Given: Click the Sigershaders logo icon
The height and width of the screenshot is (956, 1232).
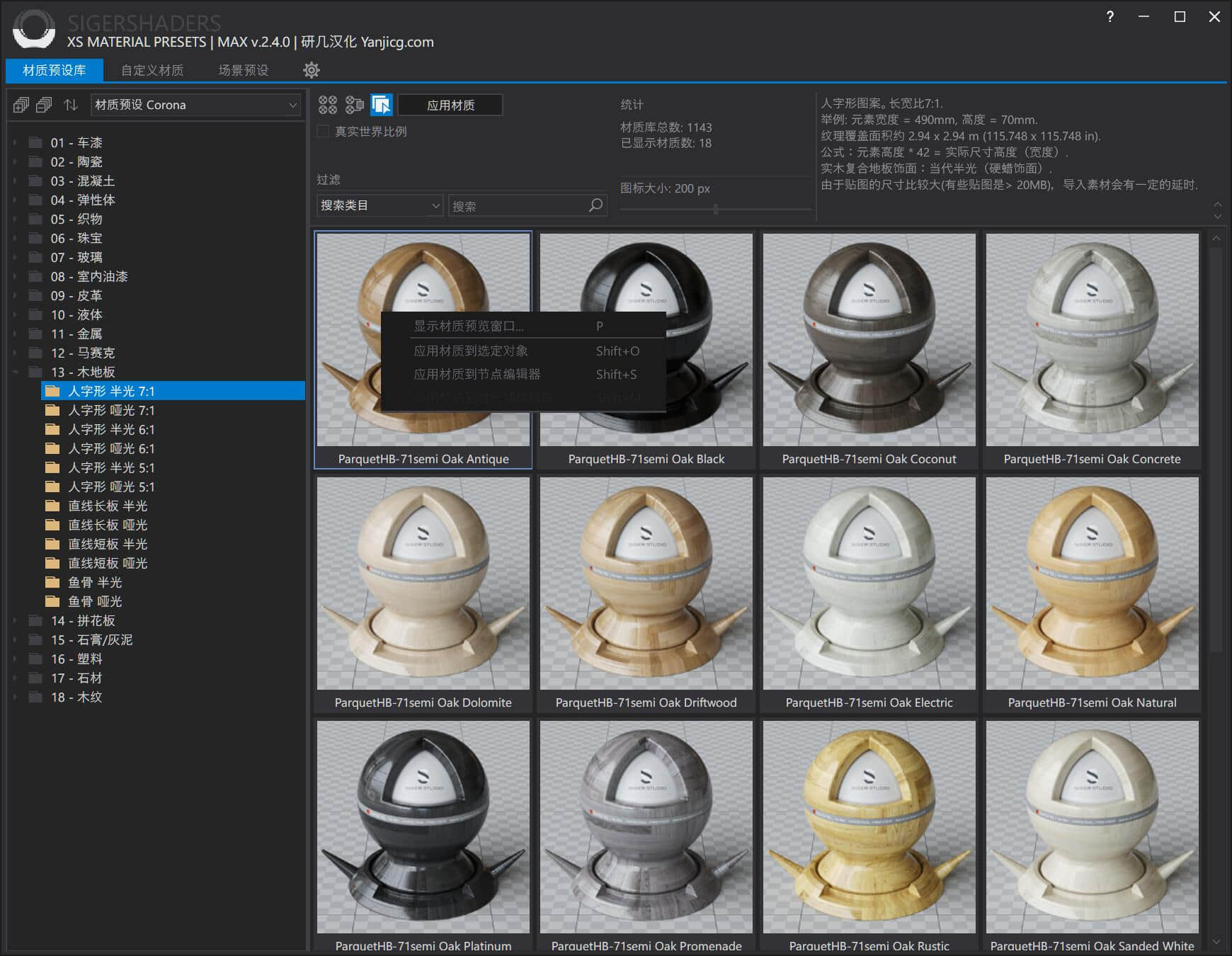Looking at the screenshot, I should click(x=33, y=28).
